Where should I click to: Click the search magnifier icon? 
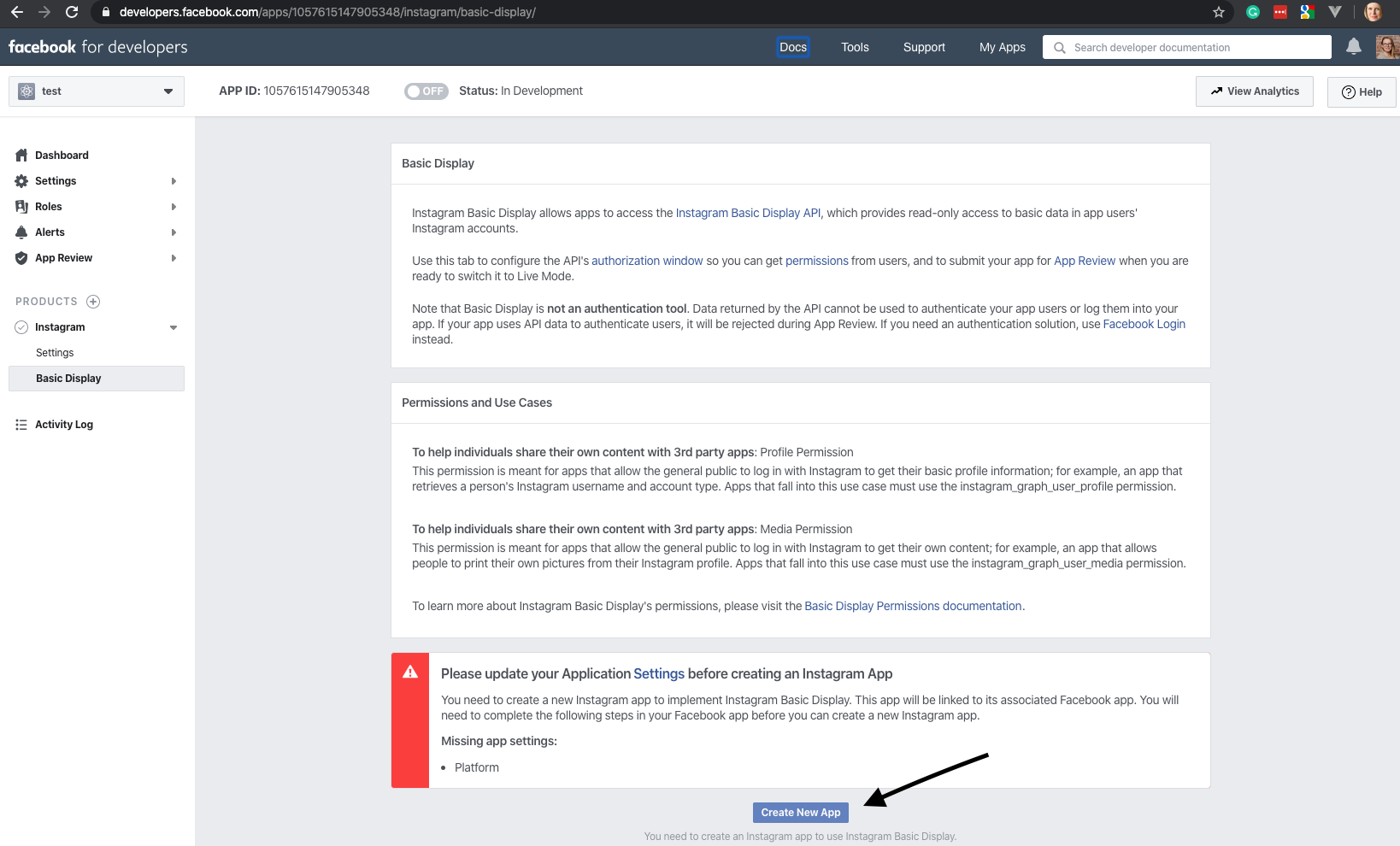[1060, 48]
